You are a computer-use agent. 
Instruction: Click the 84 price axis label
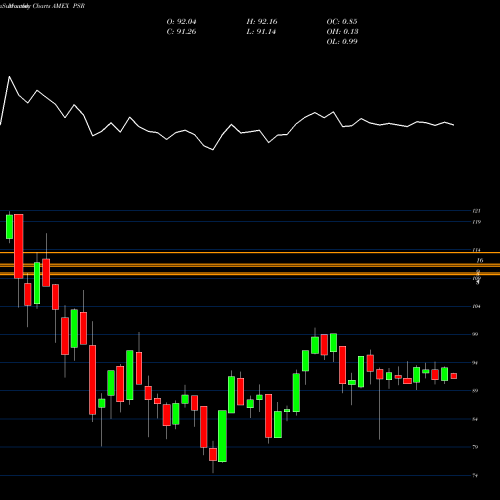(476, 419)
